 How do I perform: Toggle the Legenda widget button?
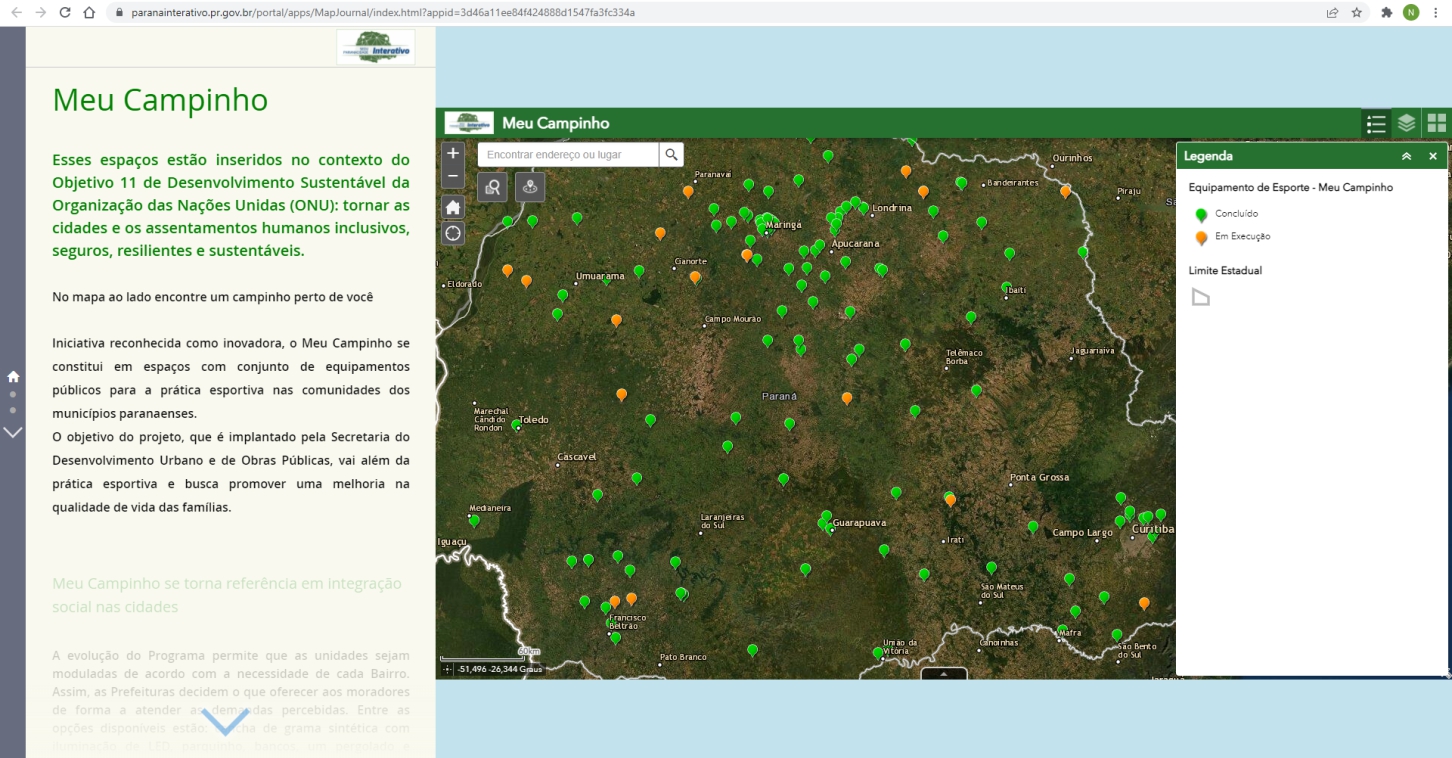coord(1376,123)
